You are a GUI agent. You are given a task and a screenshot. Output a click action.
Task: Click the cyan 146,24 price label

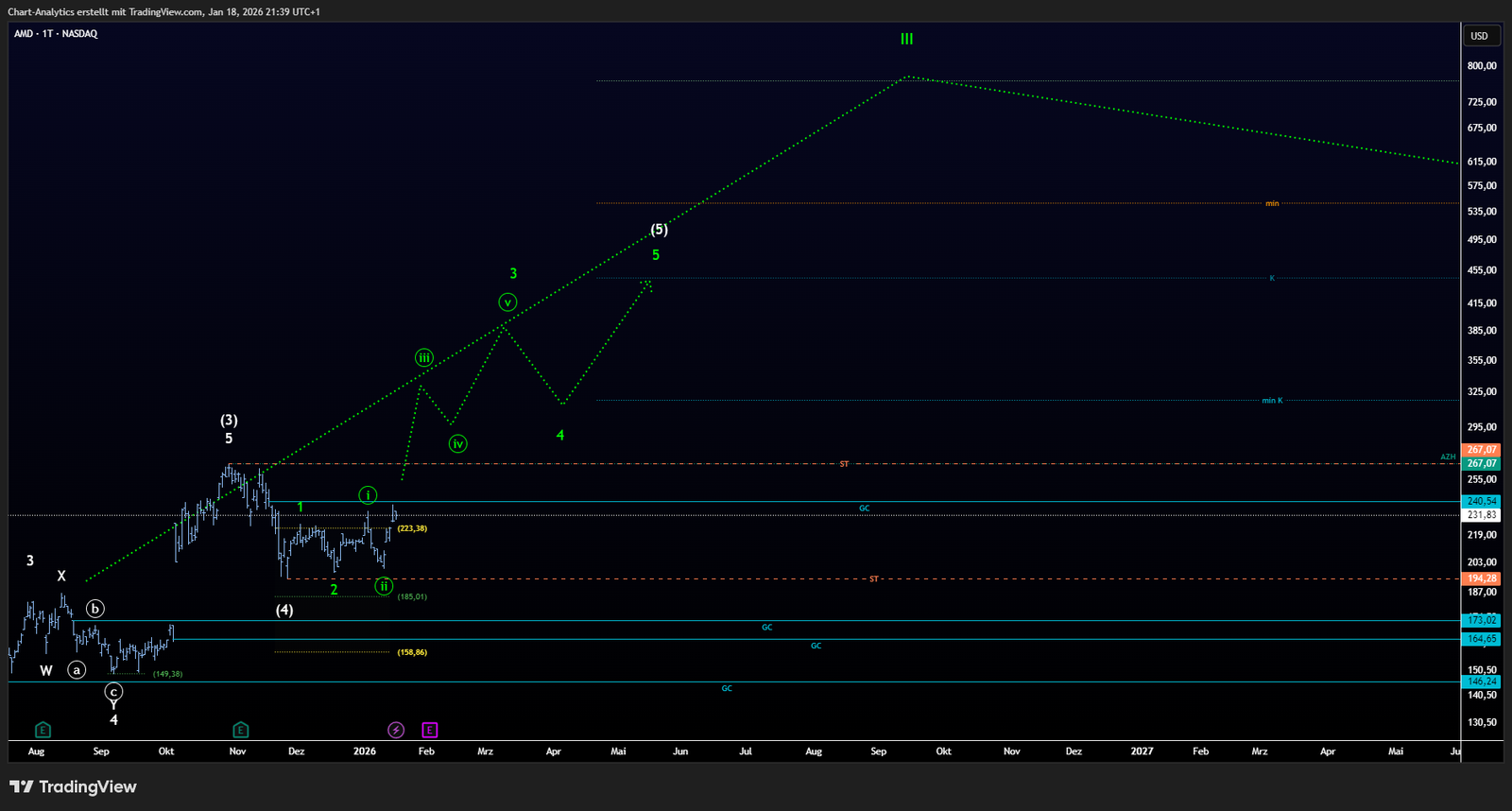[x=1481, y=682]
